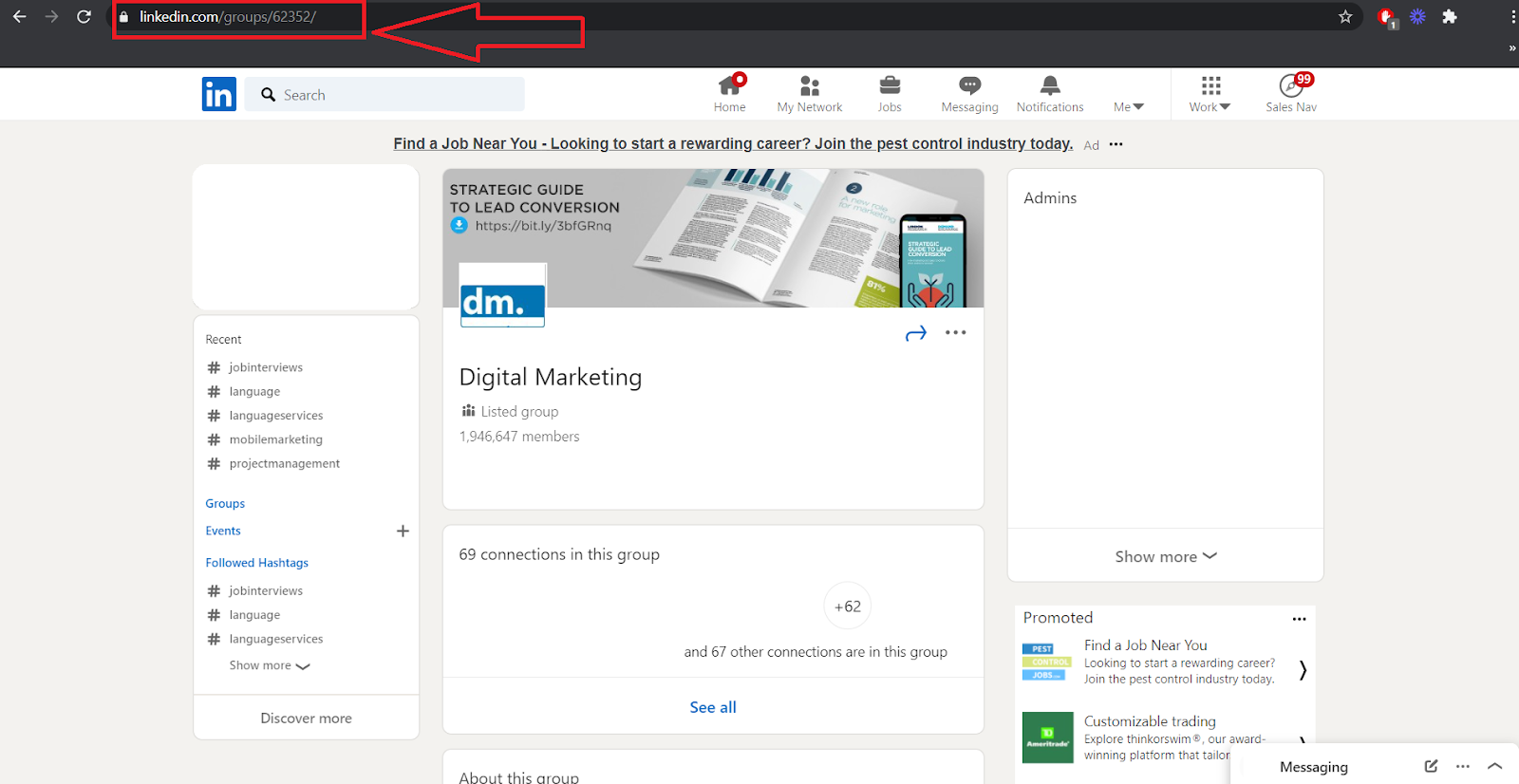Image resolution: width=1519 pixels, height=784 pixels.
Task: Click the LinkedIn logo
Action: (x=219, y=94)
